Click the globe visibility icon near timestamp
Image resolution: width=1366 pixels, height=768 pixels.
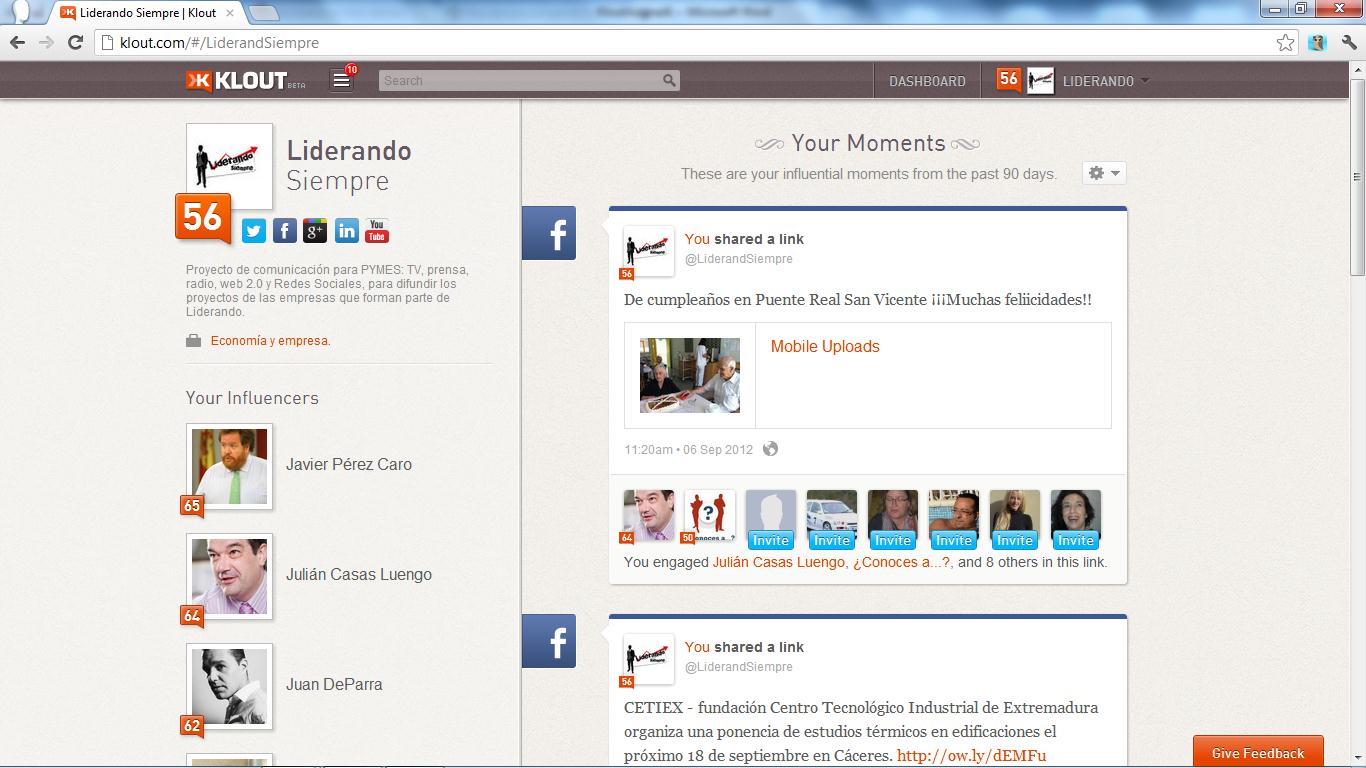click(x=770, y=449)
